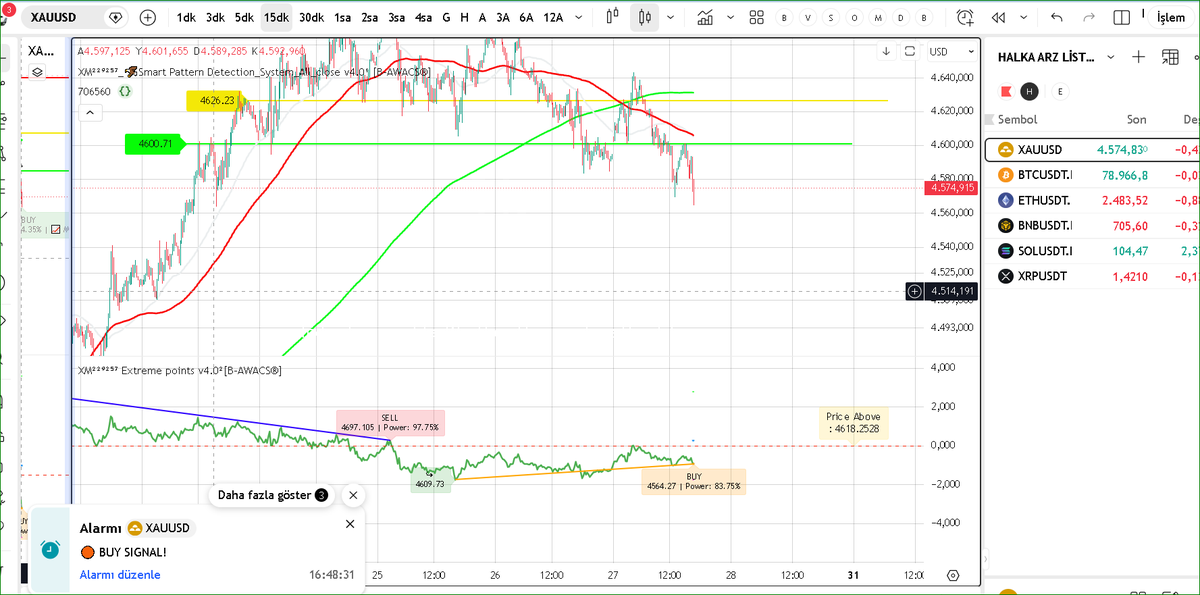The image size is (1200, 595).
Task: Select the XRPUSDT row in watchlist
Action: coord(1092,276)
